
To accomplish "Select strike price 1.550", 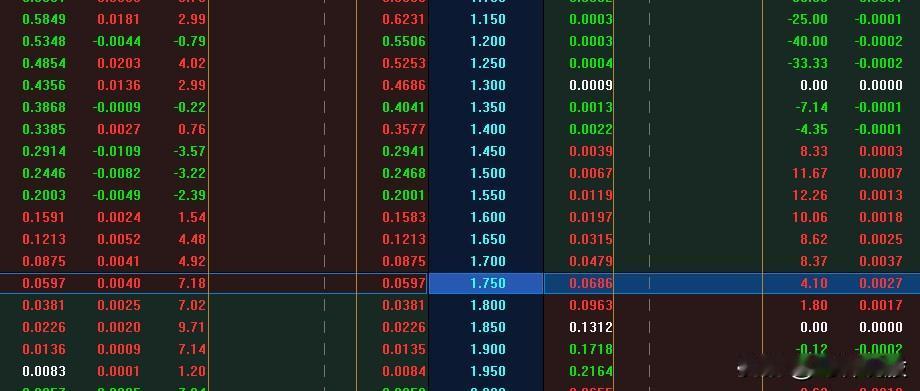I will pyautogui.click(x=488, y=196).
